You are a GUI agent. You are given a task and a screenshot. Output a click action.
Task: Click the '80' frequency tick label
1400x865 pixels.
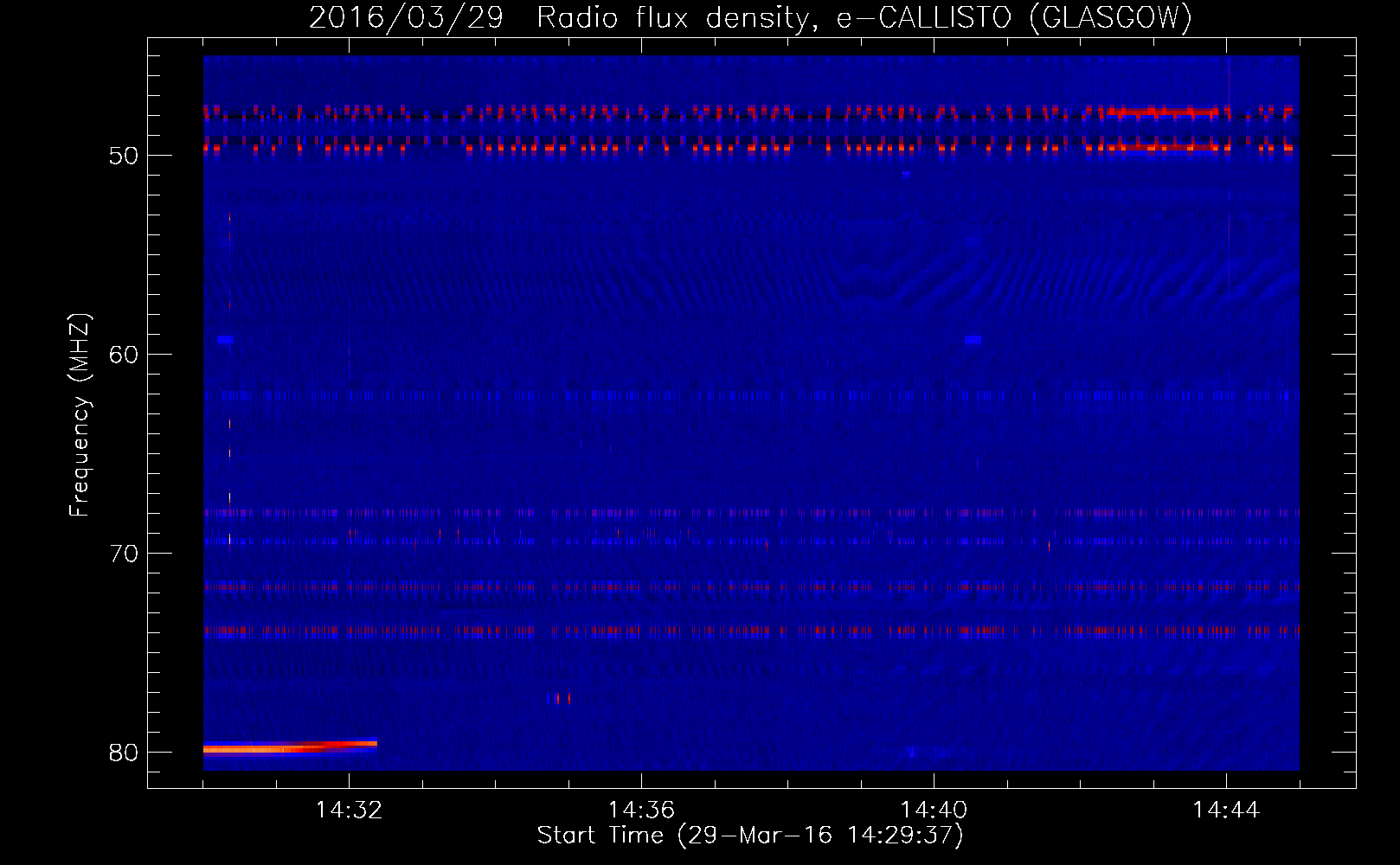pos(125,753)
